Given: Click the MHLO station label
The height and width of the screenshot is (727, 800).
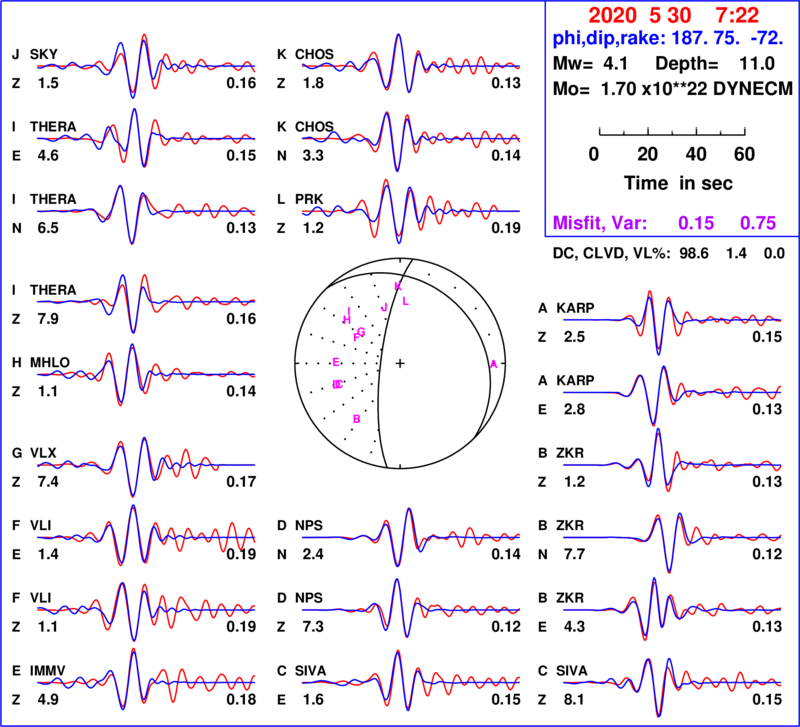Looking at the screenshot, I should point(49,363).
